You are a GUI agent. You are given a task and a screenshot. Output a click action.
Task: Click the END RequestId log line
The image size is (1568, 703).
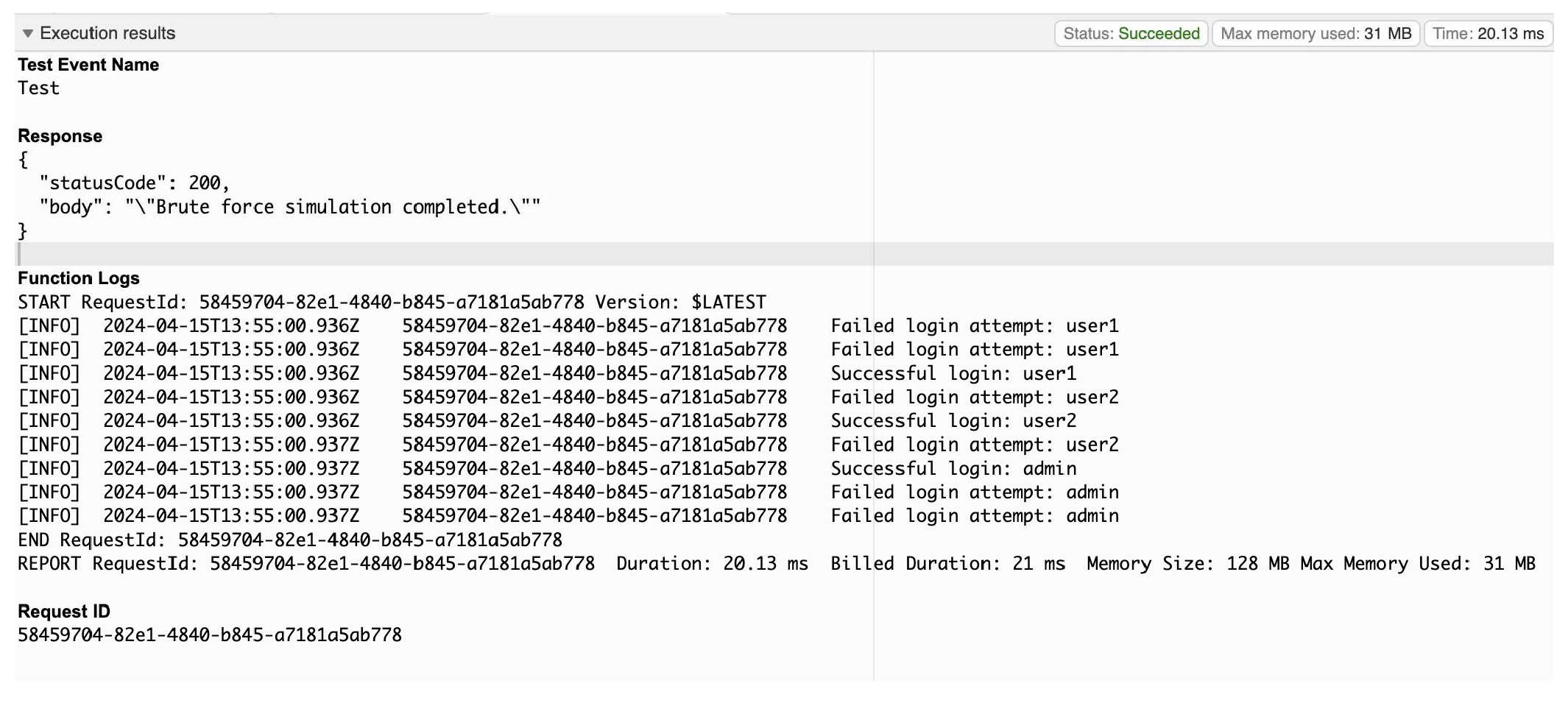point(290,540)
